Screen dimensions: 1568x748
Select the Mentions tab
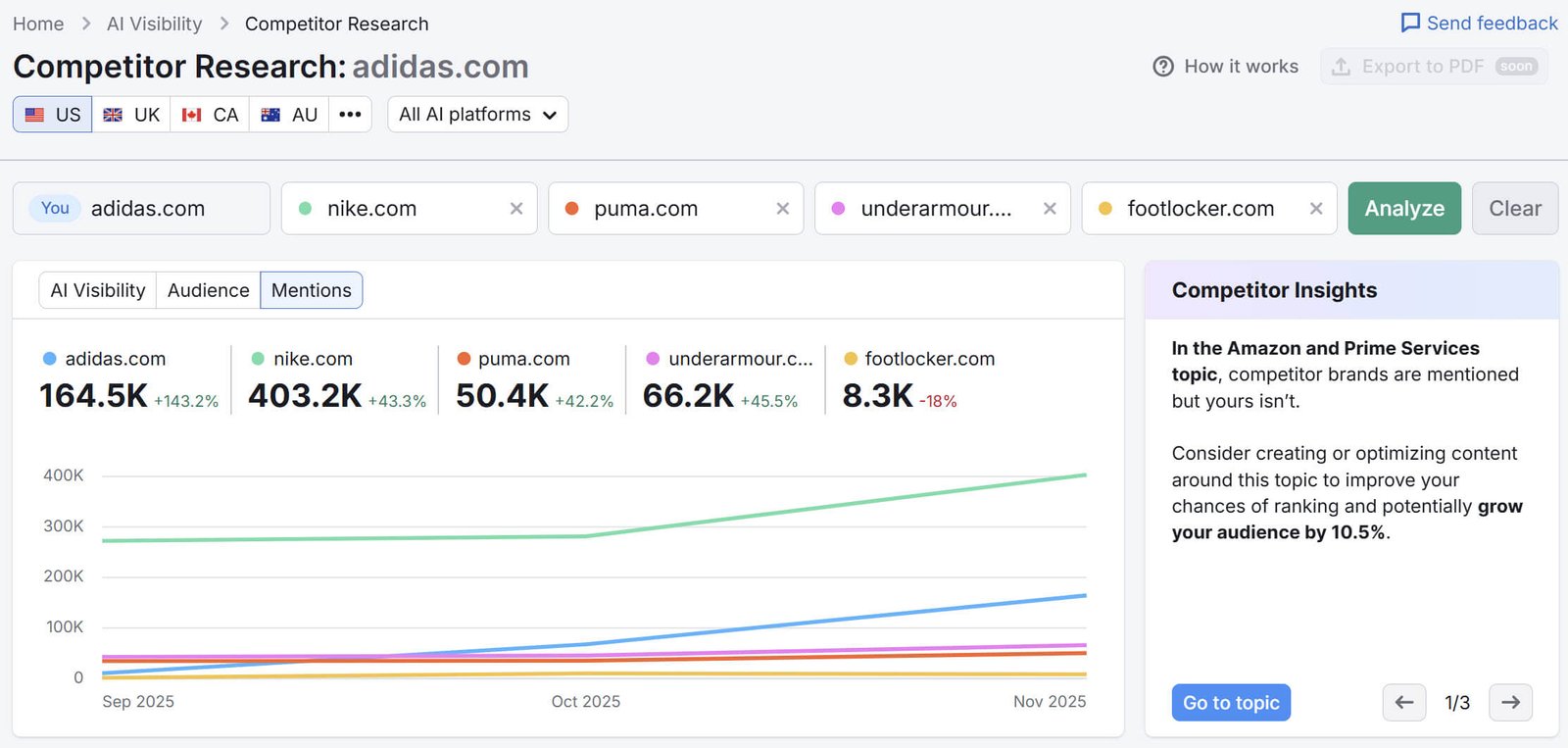(311, 290)
